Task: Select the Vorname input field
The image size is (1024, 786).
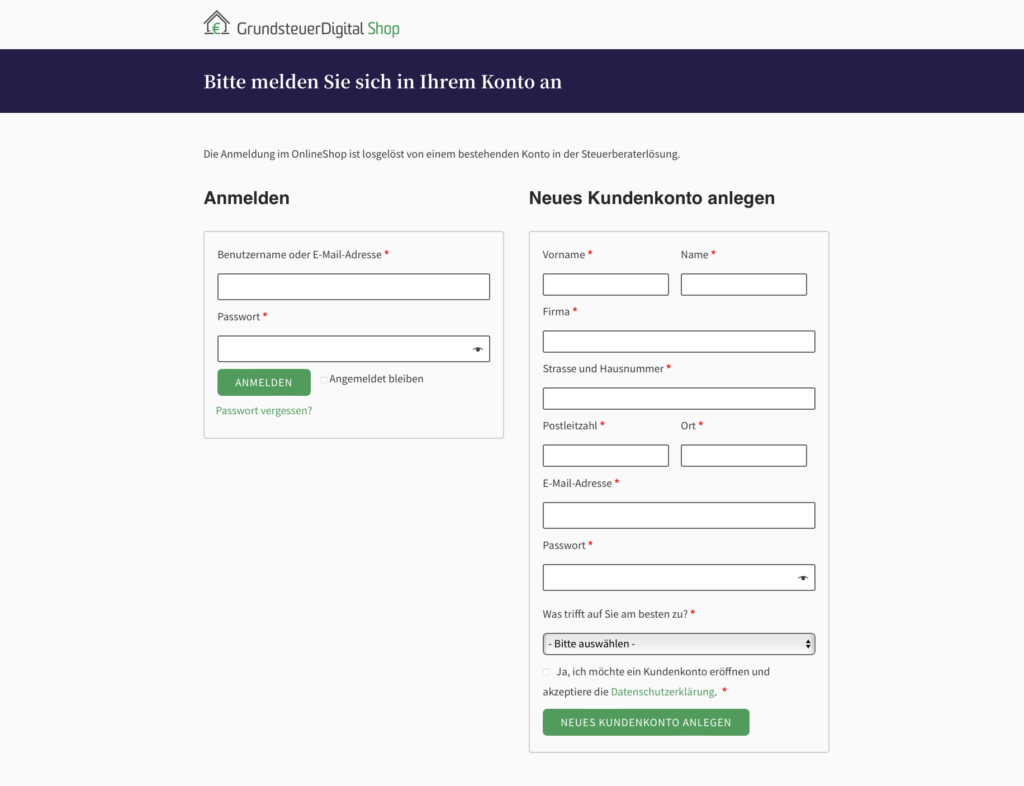Action: [x=605, y=285]
